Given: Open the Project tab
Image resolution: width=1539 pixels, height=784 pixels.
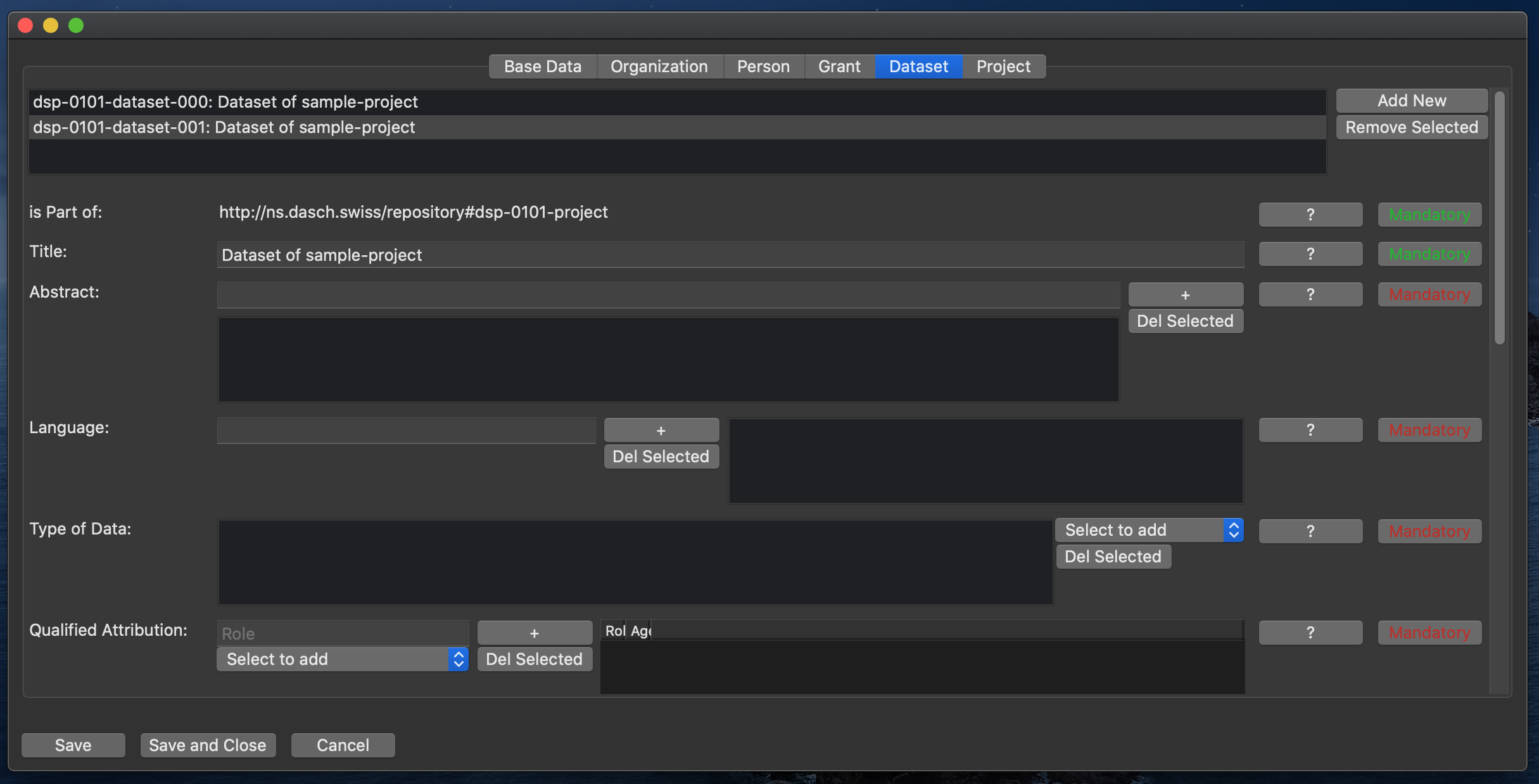Looking at the screenshot, I should pyautogui.click(x=1003, y=66).
